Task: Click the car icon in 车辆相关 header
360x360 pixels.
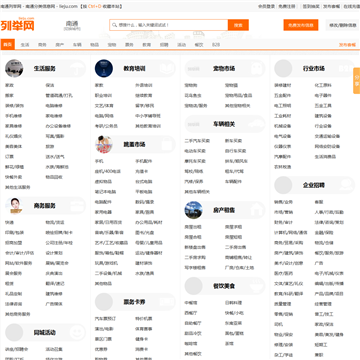Action: point(256,124)
